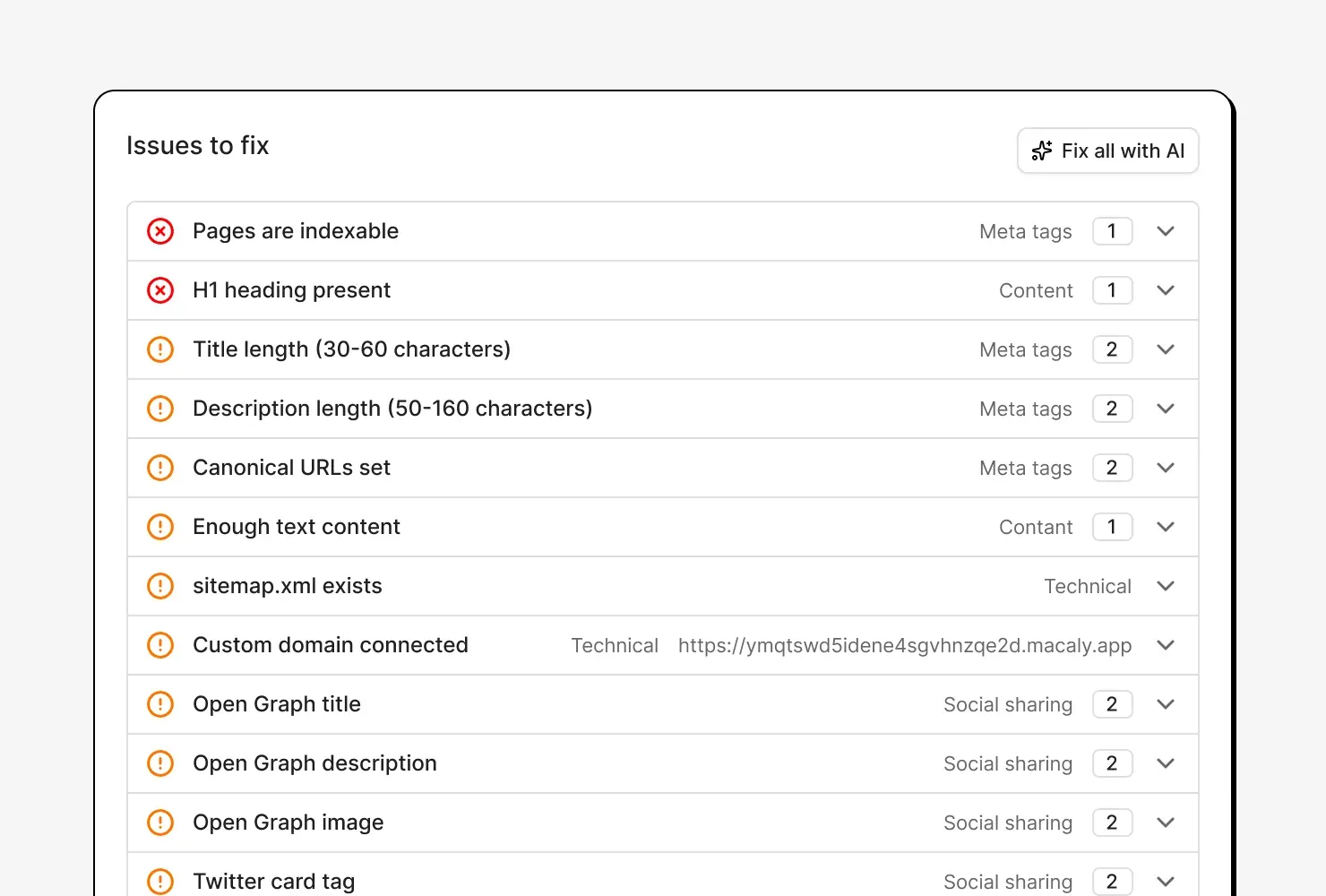Click red error icon beside H1 heading present

(160, 290)
